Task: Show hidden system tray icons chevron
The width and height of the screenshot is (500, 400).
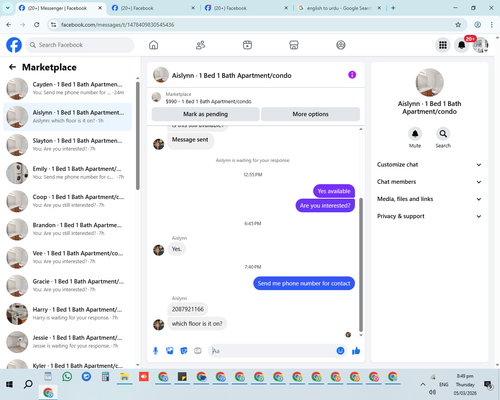Action: click(423, 384)
